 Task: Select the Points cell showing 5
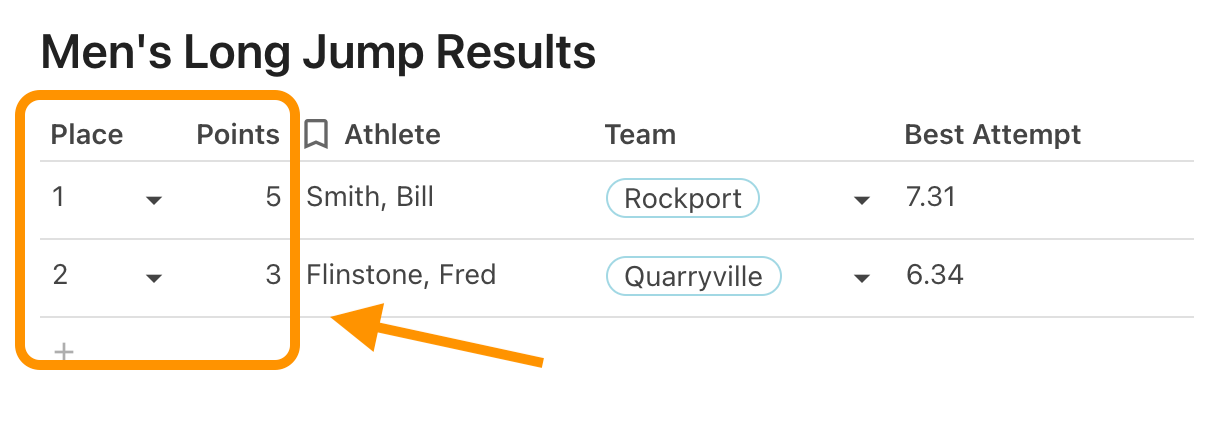[273, 197]
